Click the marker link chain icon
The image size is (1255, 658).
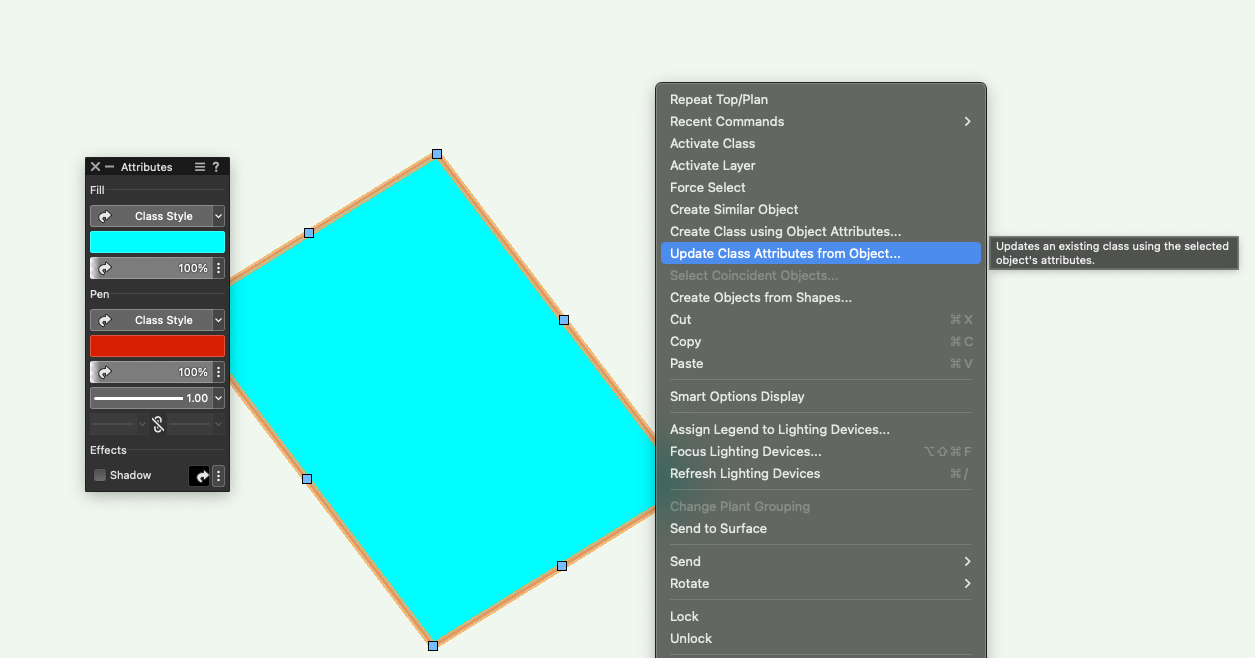(x=157, y=424)
